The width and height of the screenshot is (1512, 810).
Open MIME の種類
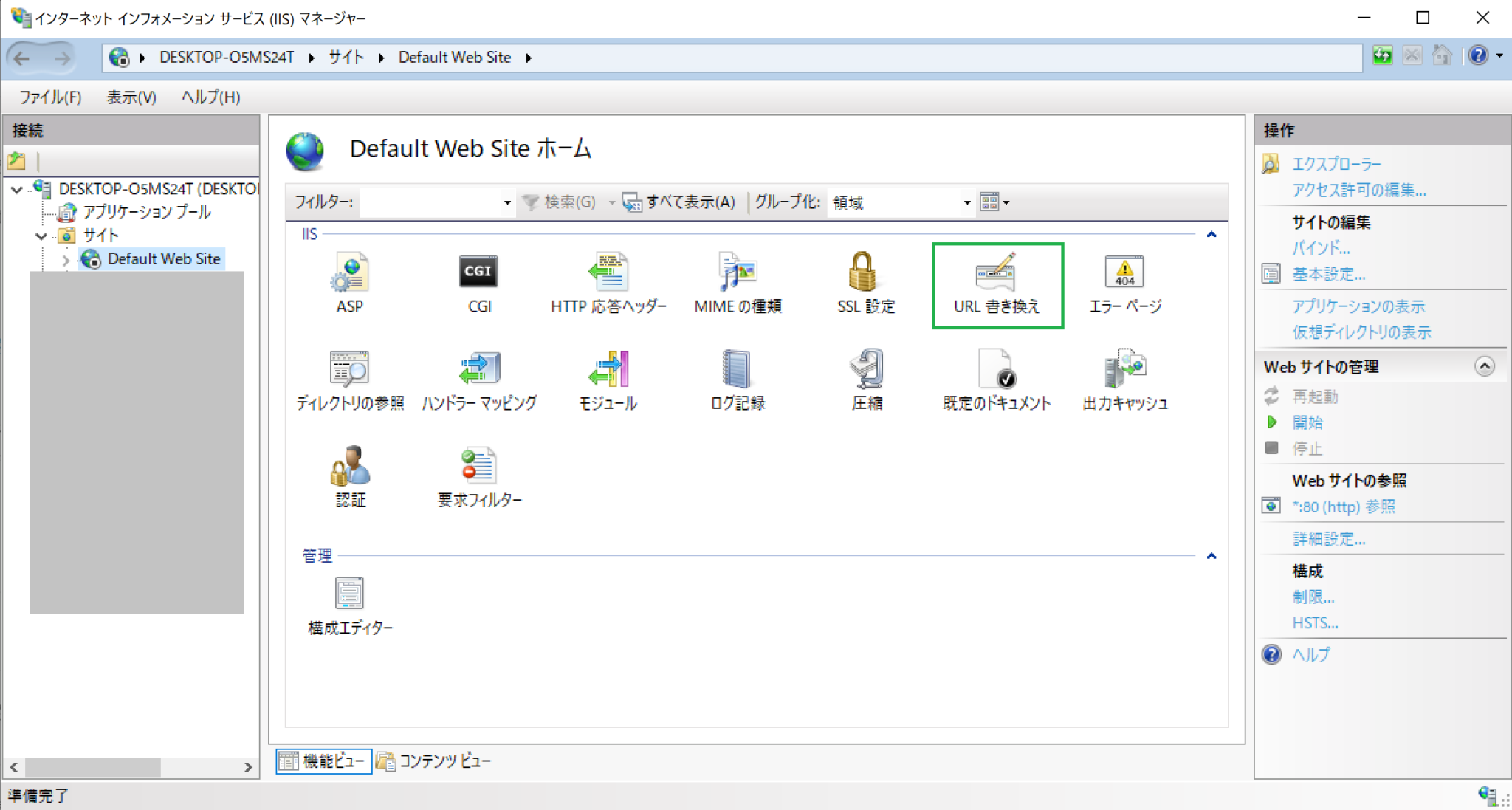tap(736, 284)
